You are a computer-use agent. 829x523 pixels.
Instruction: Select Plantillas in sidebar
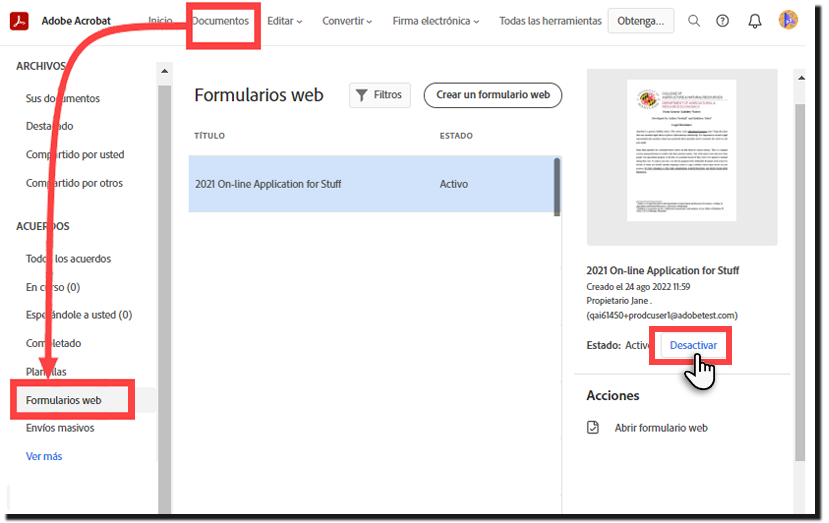point(47,372)
